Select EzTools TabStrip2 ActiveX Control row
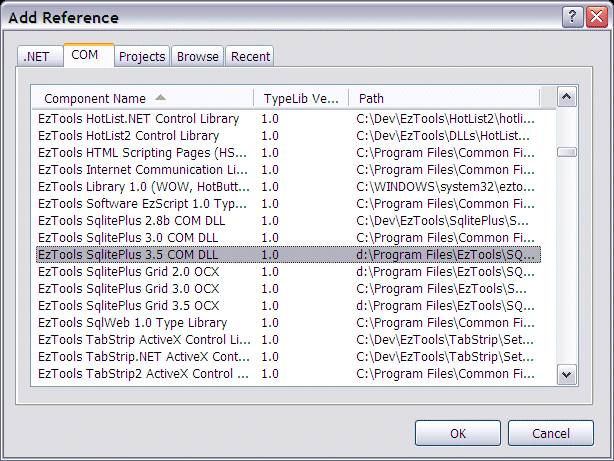The width and height of the screenshot is (614, 461). pos(288,374)
